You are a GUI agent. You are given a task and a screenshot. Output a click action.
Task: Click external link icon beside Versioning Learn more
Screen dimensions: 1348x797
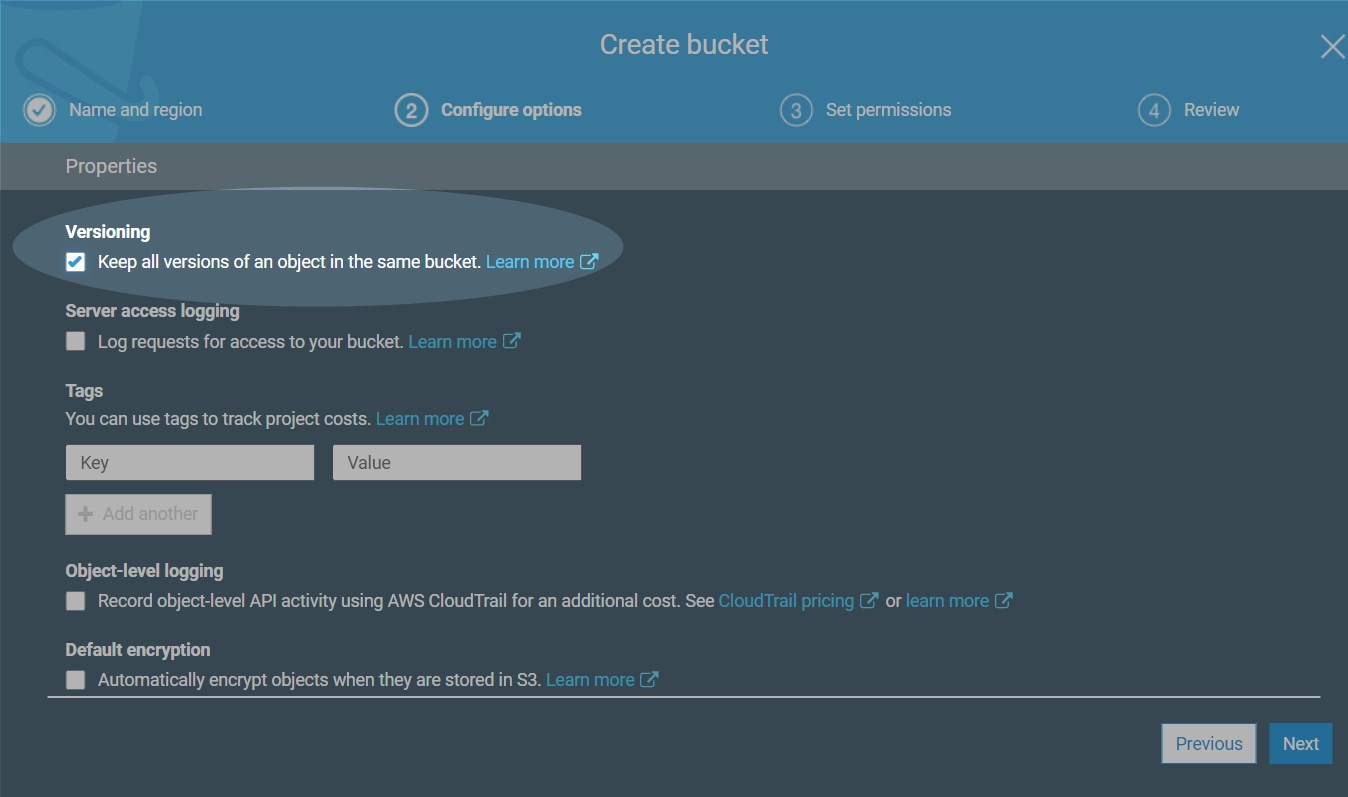click(590, 262)
